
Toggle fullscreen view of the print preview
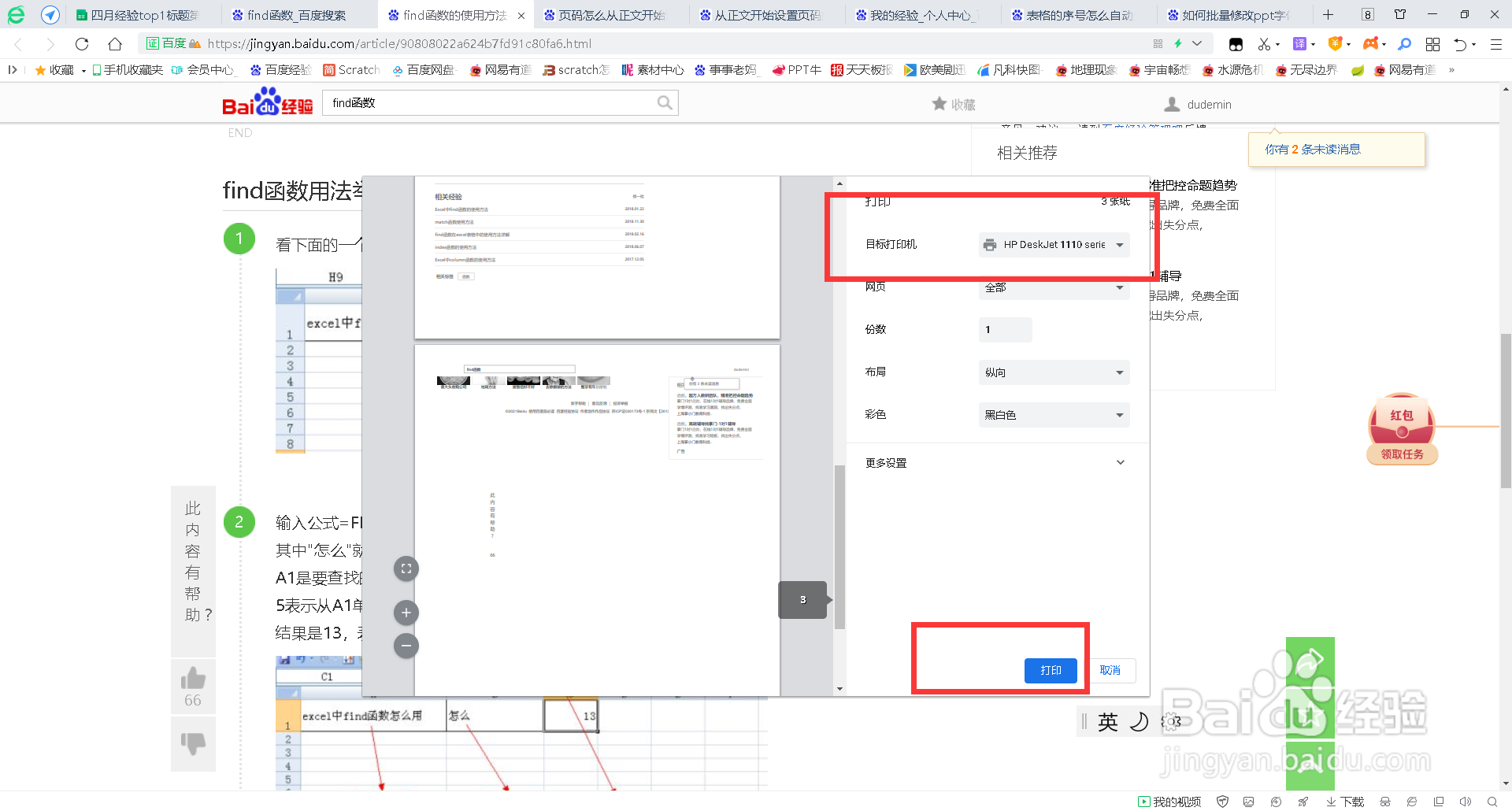tap(406, 568)
